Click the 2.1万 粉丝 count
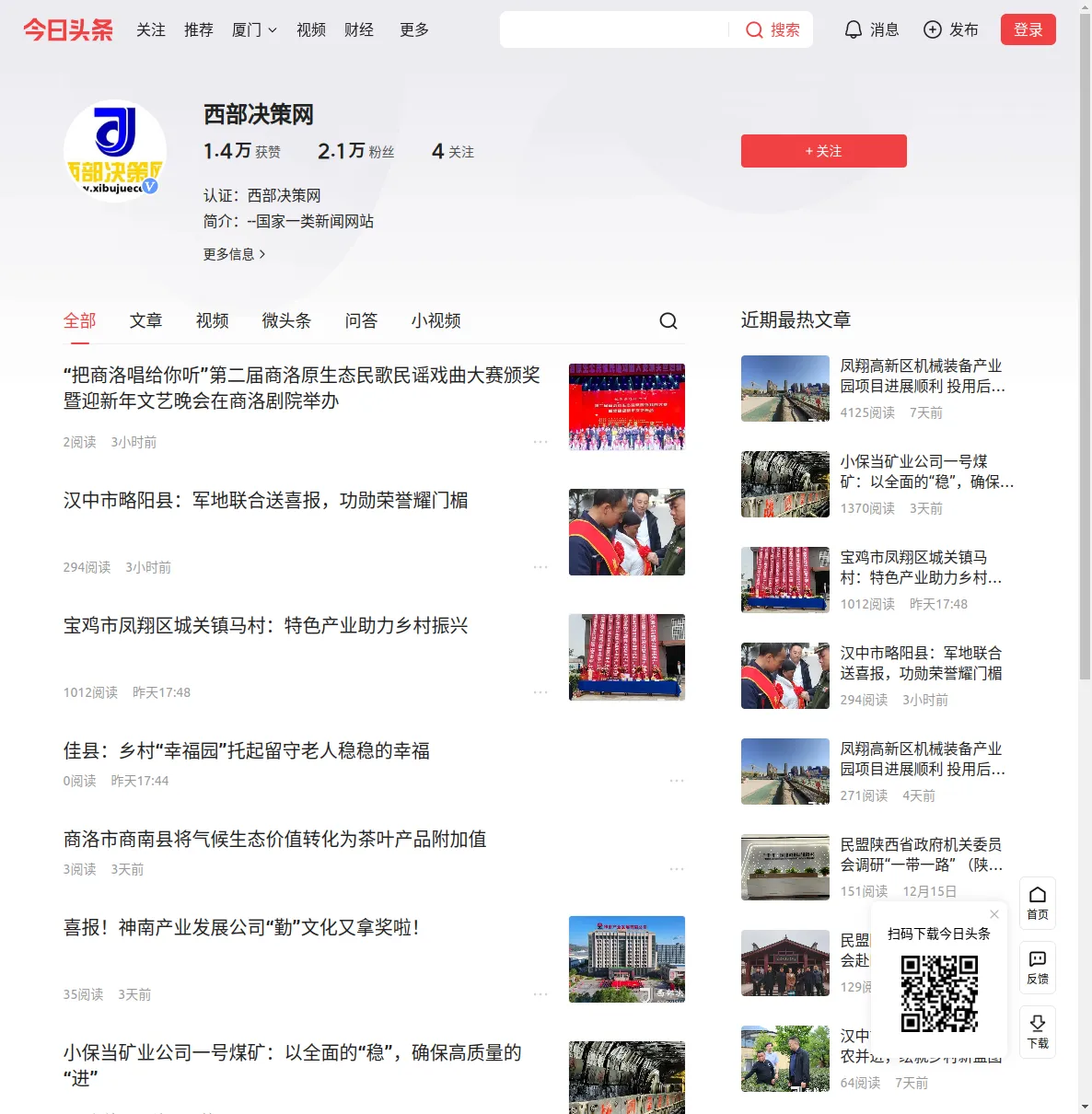The width and height of the screenshot is (1092, 1114). click(x=356, y=151)
